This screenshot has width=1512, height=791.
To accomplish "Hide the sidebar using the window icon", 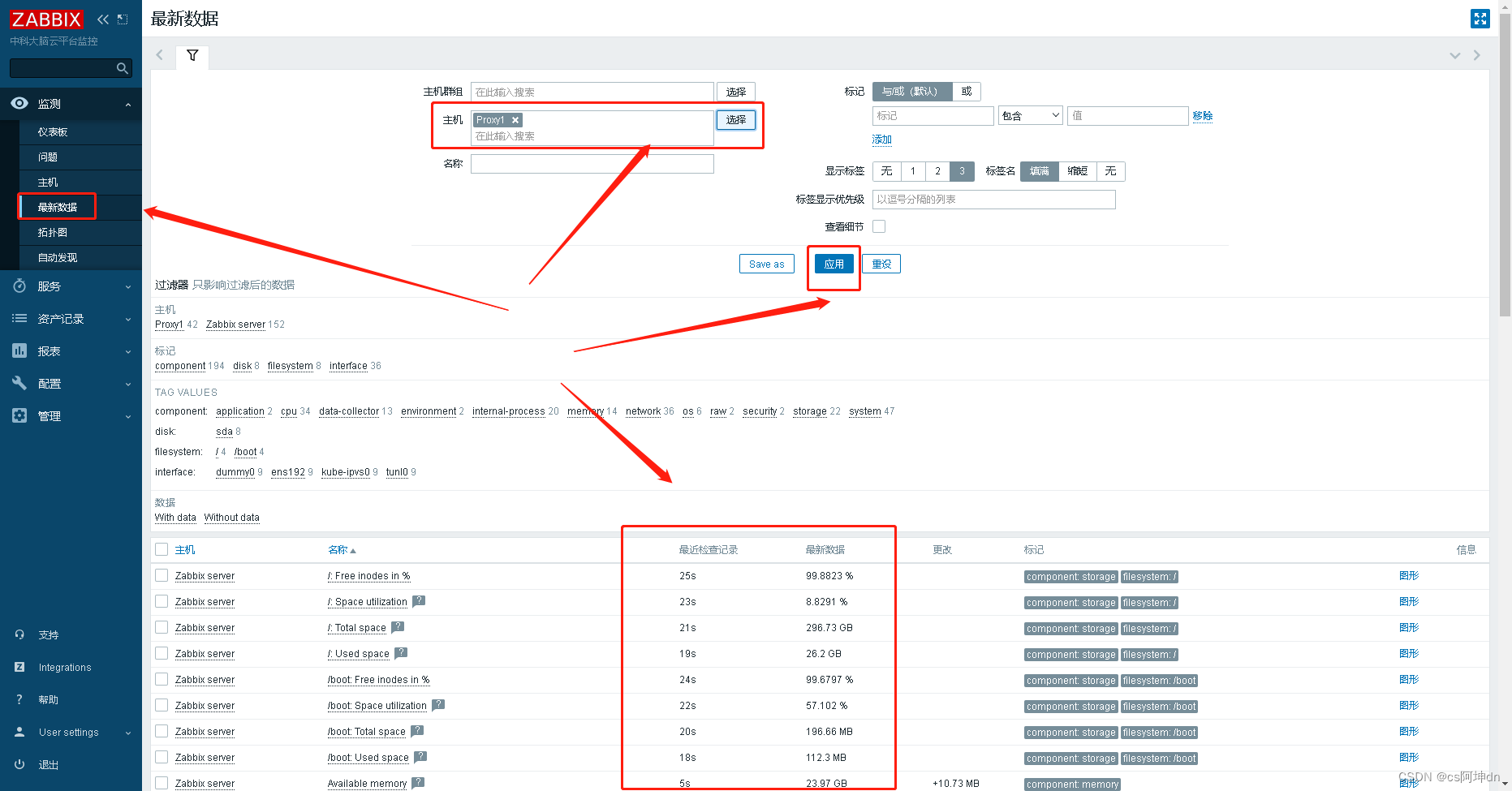I will pyautogui.click(x=123, y=19).
